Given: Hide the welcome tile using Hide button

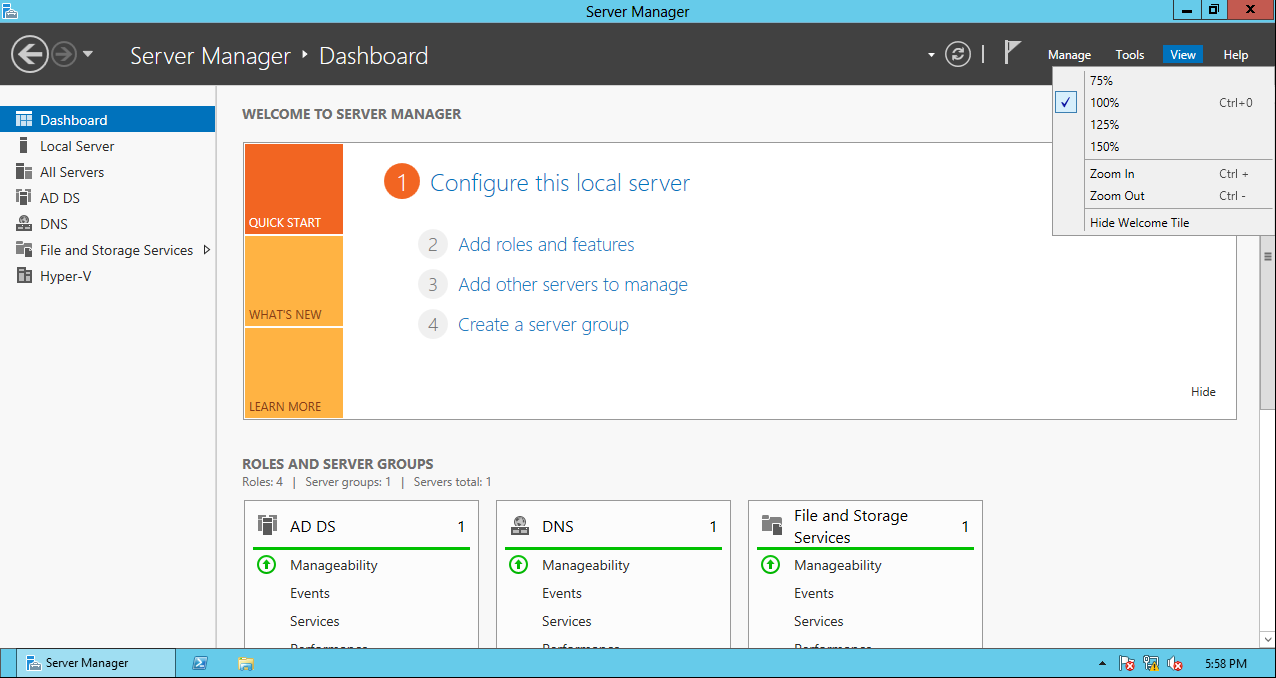Looking at the screenshot, I should (x=1203, y=391).
